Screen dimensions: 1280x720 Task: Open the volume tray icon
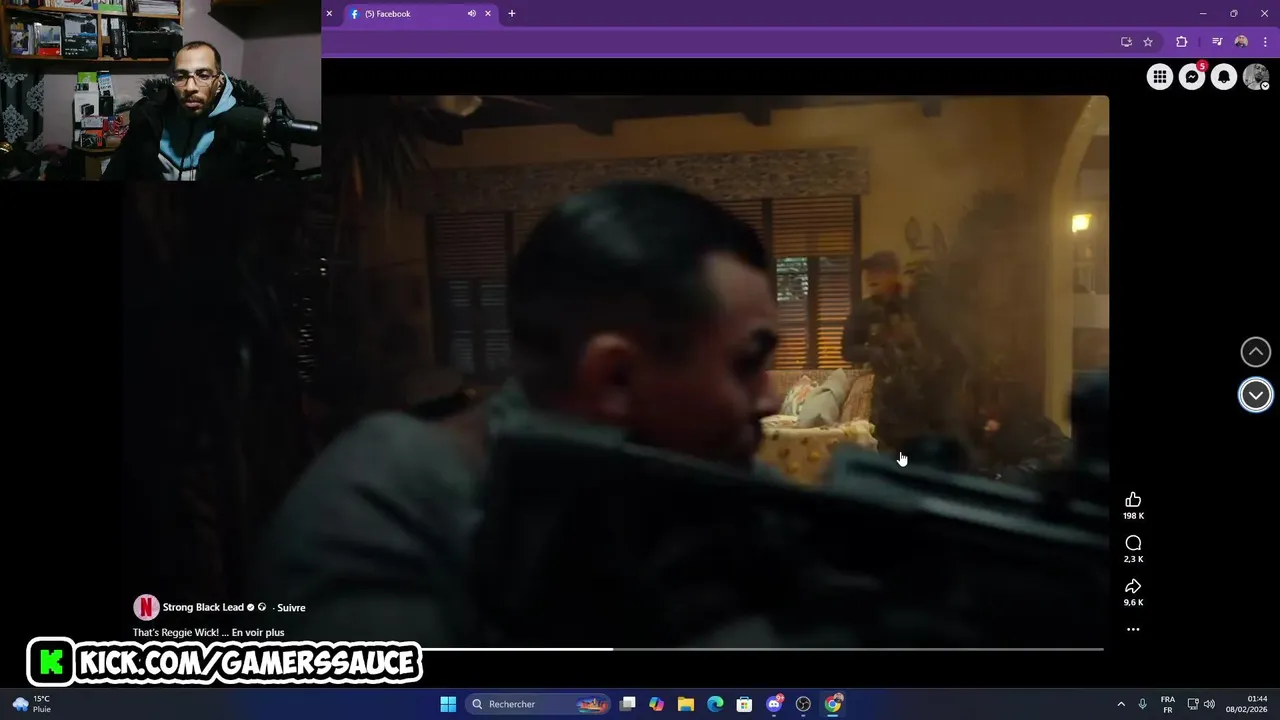pos(1209,704)
